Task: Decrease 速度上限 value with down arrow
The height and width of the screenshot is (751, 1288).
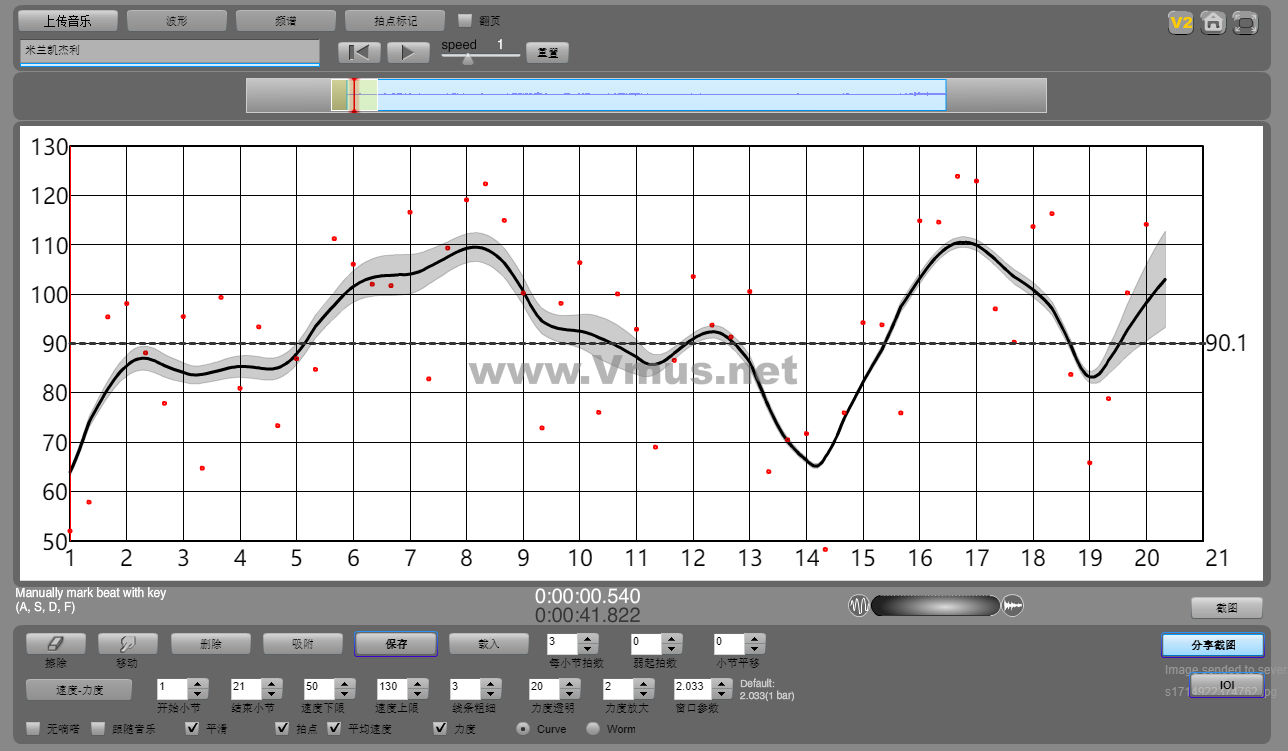Action: [x=418, y=694]
